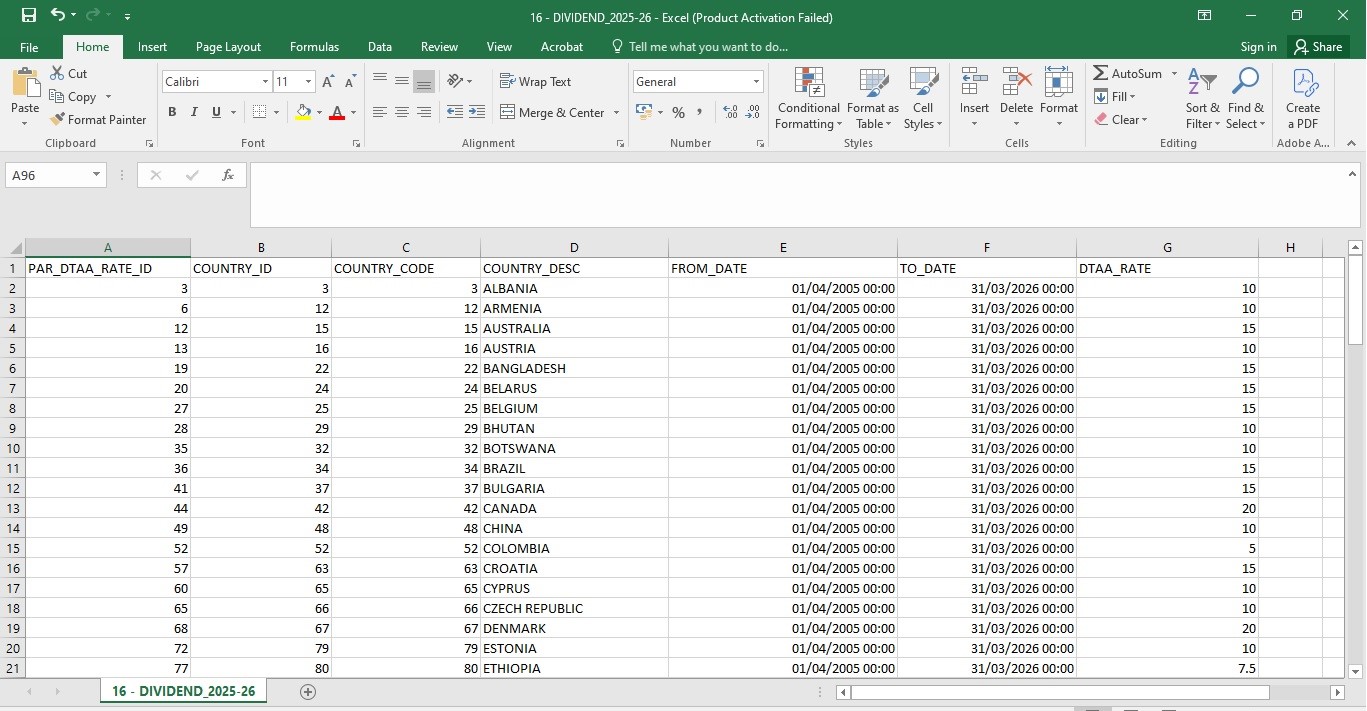Expand the General number format dropdown
Screen dimensions: 1367x711
click(x=756, y=82)
